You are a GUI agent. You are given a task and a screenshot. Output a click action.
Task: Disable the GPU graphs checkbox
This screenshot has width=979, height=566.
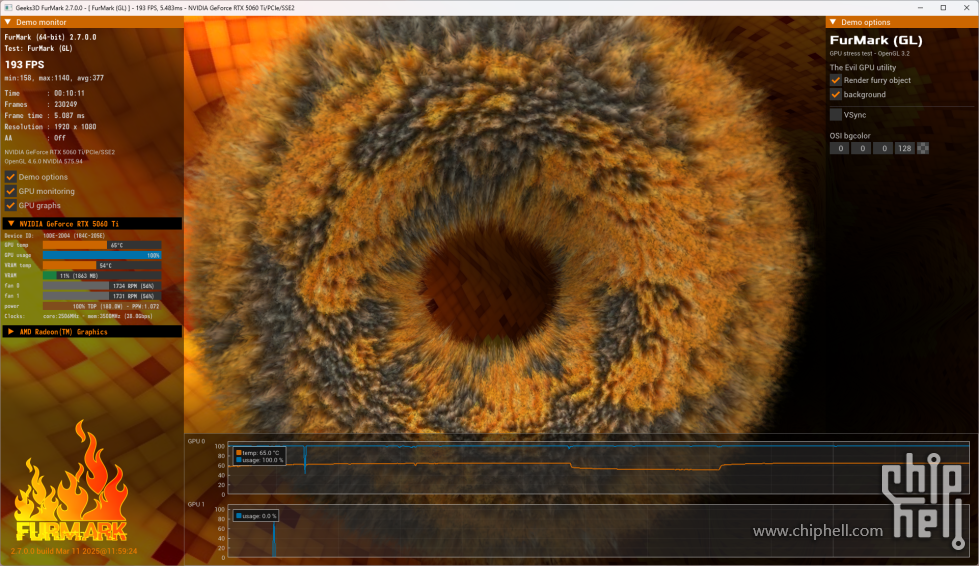tap(11, 205)
